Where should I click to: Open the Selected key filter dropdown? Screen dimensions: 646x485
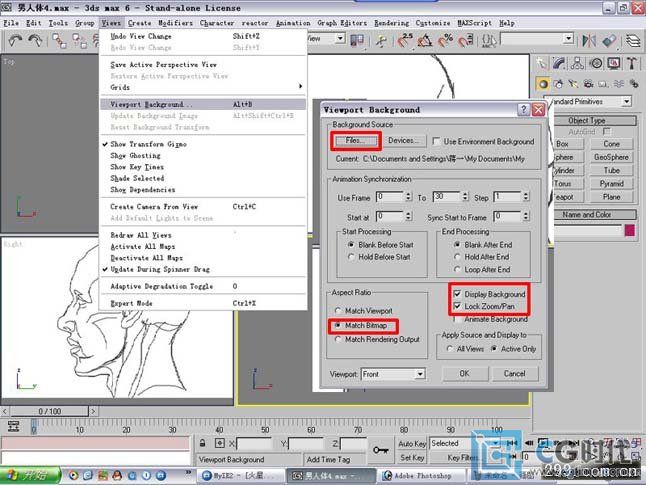(496, 443)
